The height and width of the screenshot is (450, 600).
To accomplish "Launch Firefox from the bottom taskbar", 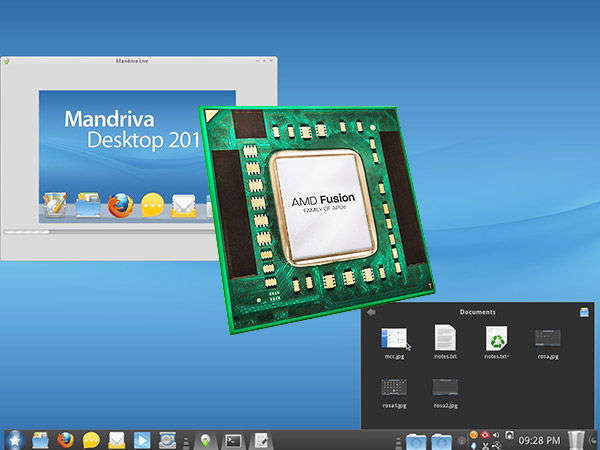I will pos(66,439).
